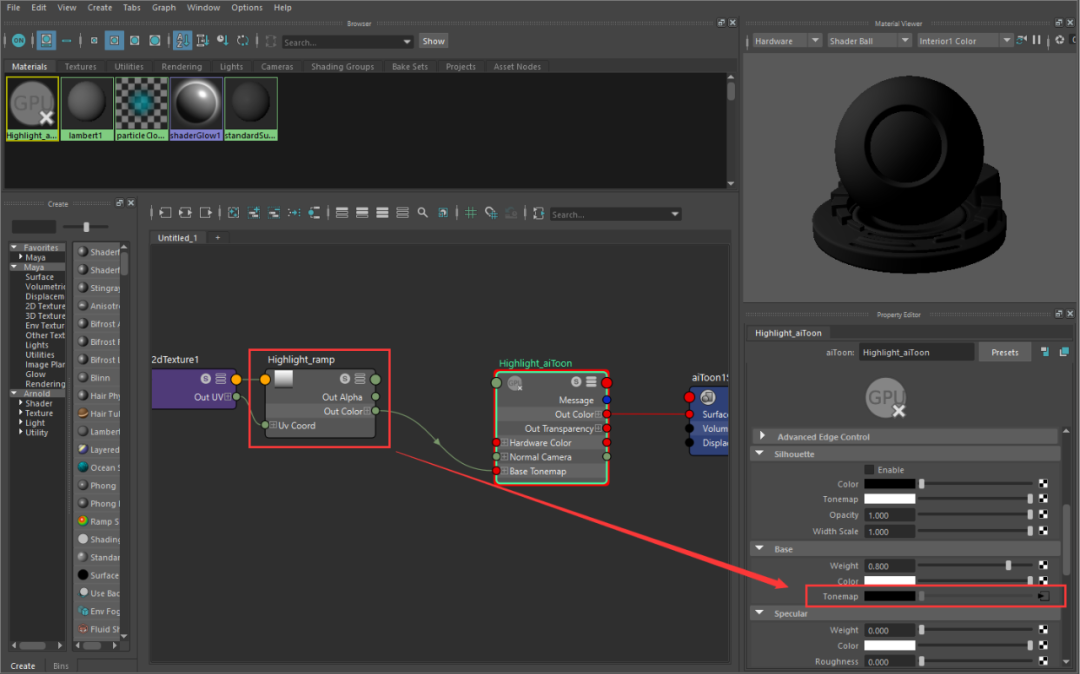The height and width of the screenshot is (674, 1080).
Task: Click the Base Weight slider handle
Action: point(1008,565)
